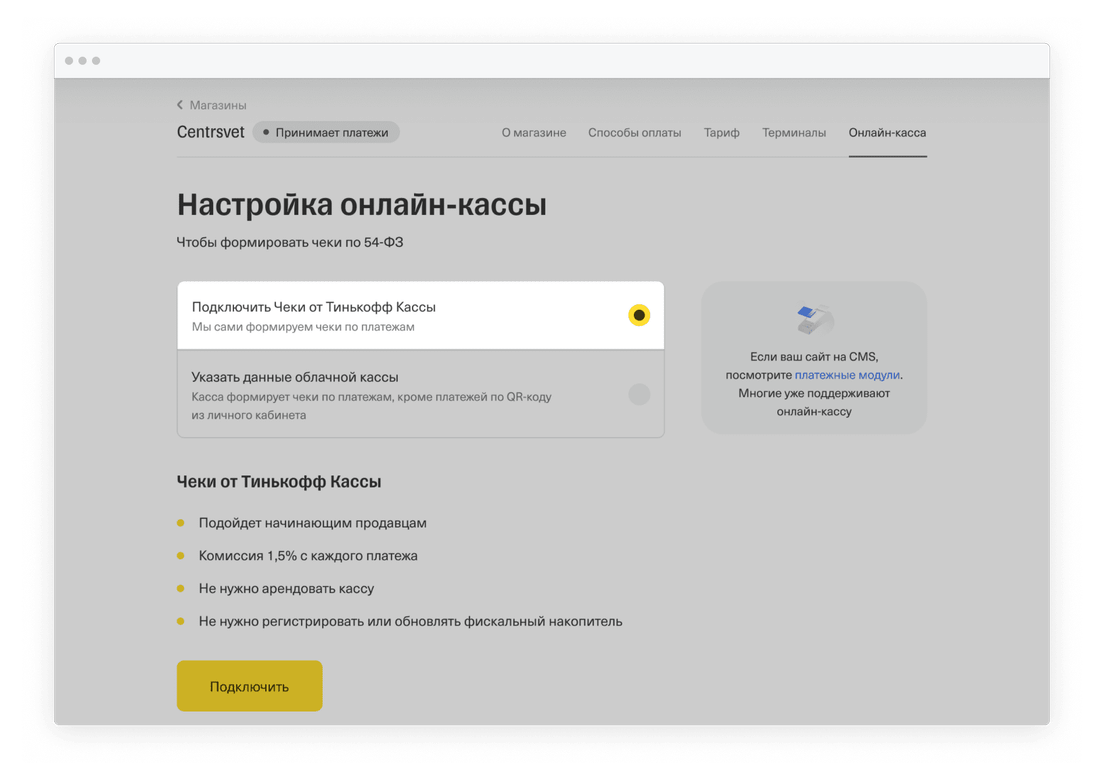Switch to Терминалы tab
This screenshot has width=1104, height=779.
[x=794, y=132]
